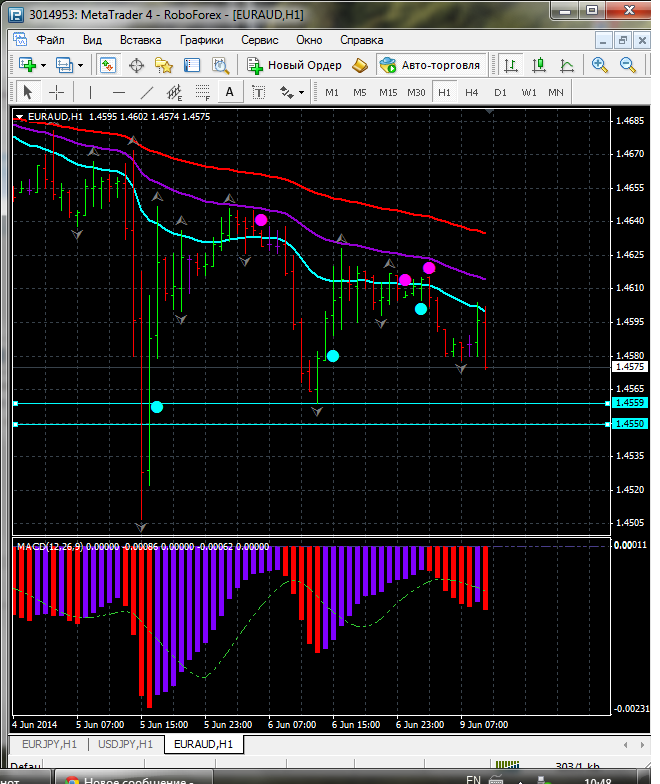Open the MetaEditor yellow book icon
The width and height of the screenshot is (660, 784).
tap(360, 66)
